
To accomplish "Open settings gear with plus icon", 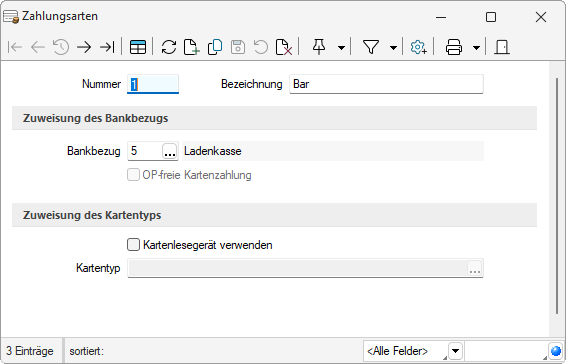I will tap(418, 47).
